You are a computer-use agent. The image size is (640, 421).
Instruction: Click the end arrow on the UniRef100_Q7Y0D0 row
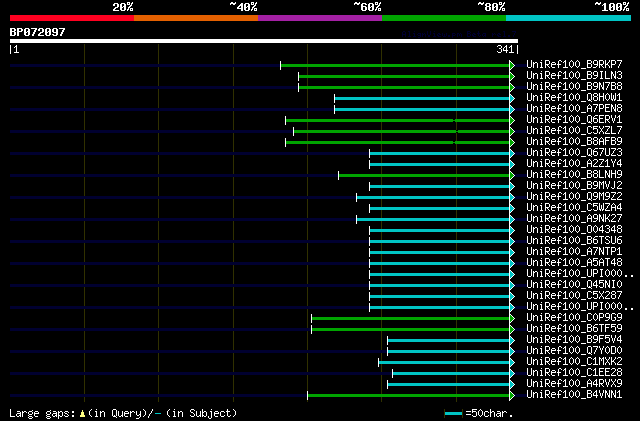click(512, 352)
